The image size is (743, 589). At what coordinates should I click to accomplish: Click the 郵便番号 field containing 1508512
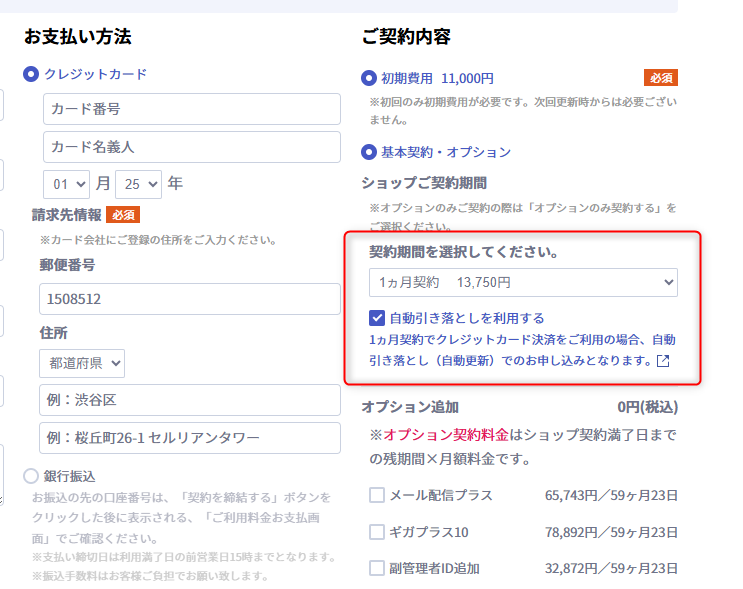coord(191,299)
